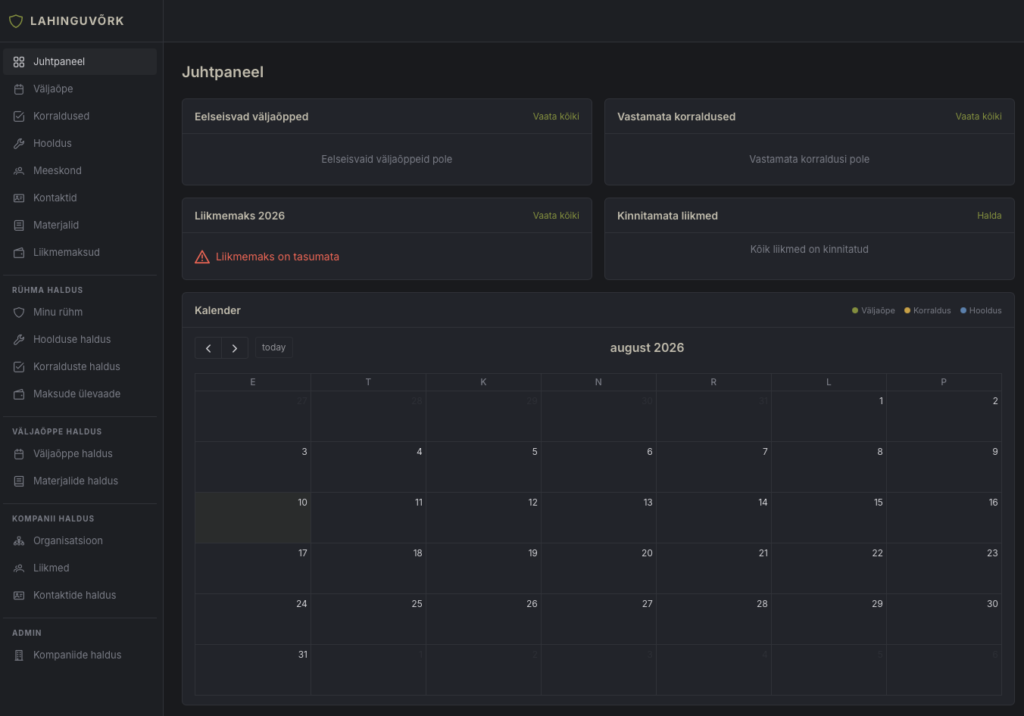Click the Lahinguvõrk brand title
The image size is (1024, 716).
tap(77, 21)
